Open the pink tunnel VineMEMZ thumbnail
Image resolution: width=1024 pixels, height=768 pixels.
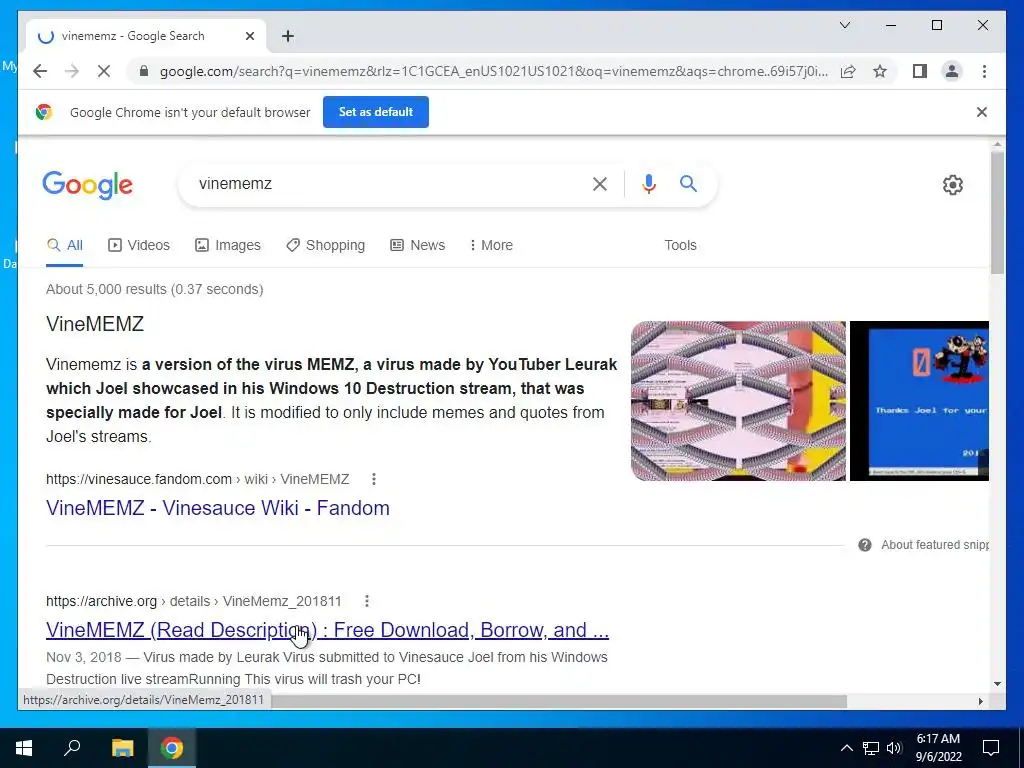738,401
